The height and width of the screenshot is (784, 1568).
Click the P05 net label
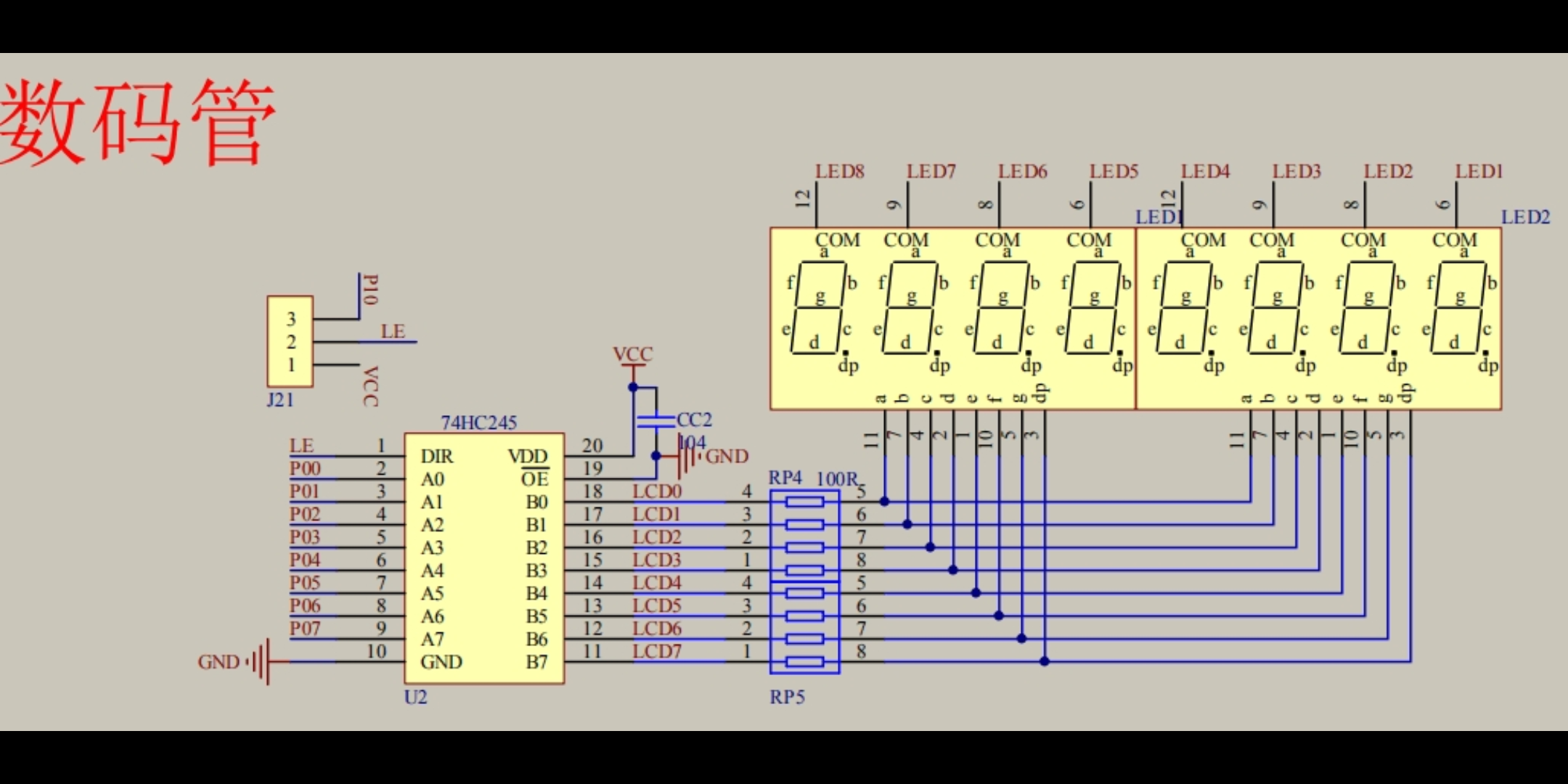coord(305,583)
